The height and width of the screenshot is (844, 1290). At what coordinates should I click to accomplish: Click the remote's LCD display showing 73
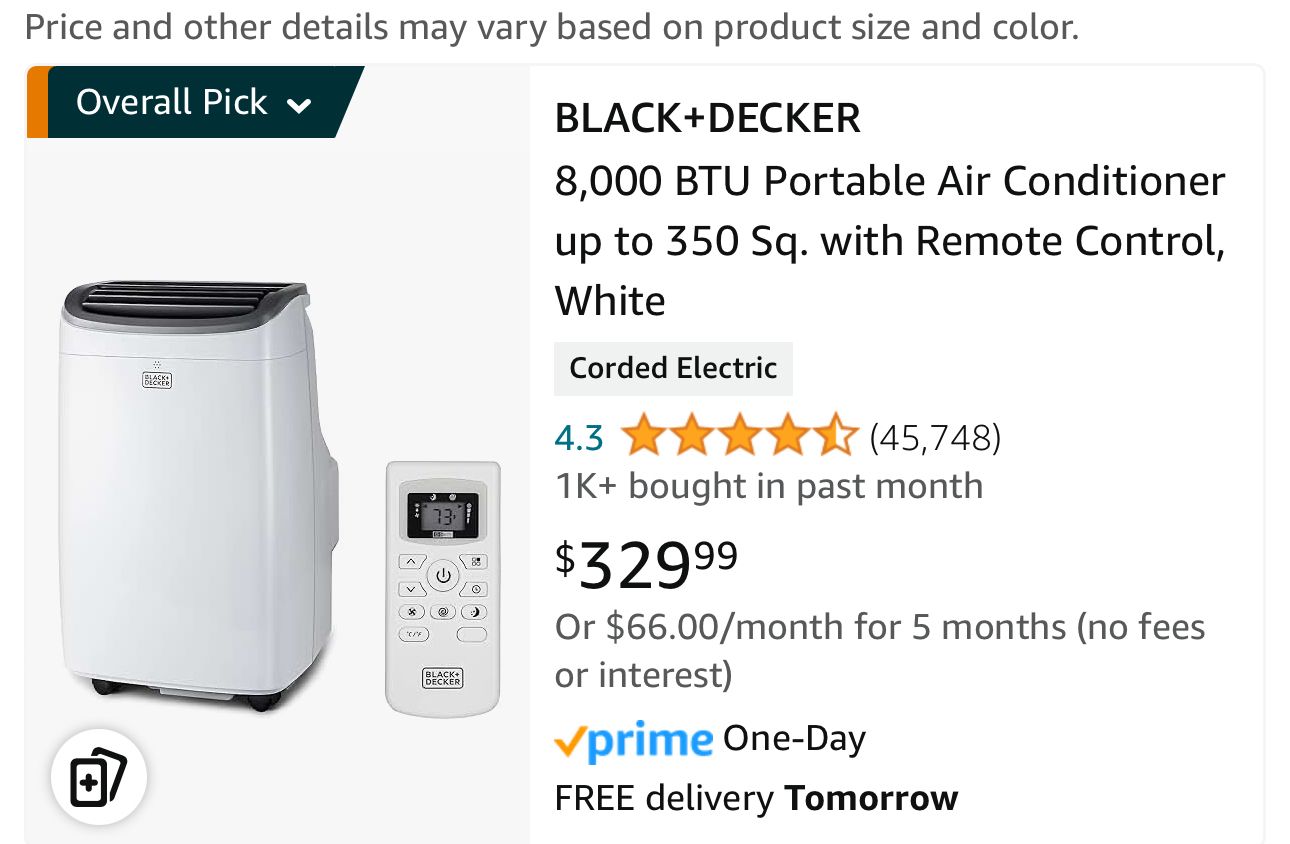tap(442, 516)
